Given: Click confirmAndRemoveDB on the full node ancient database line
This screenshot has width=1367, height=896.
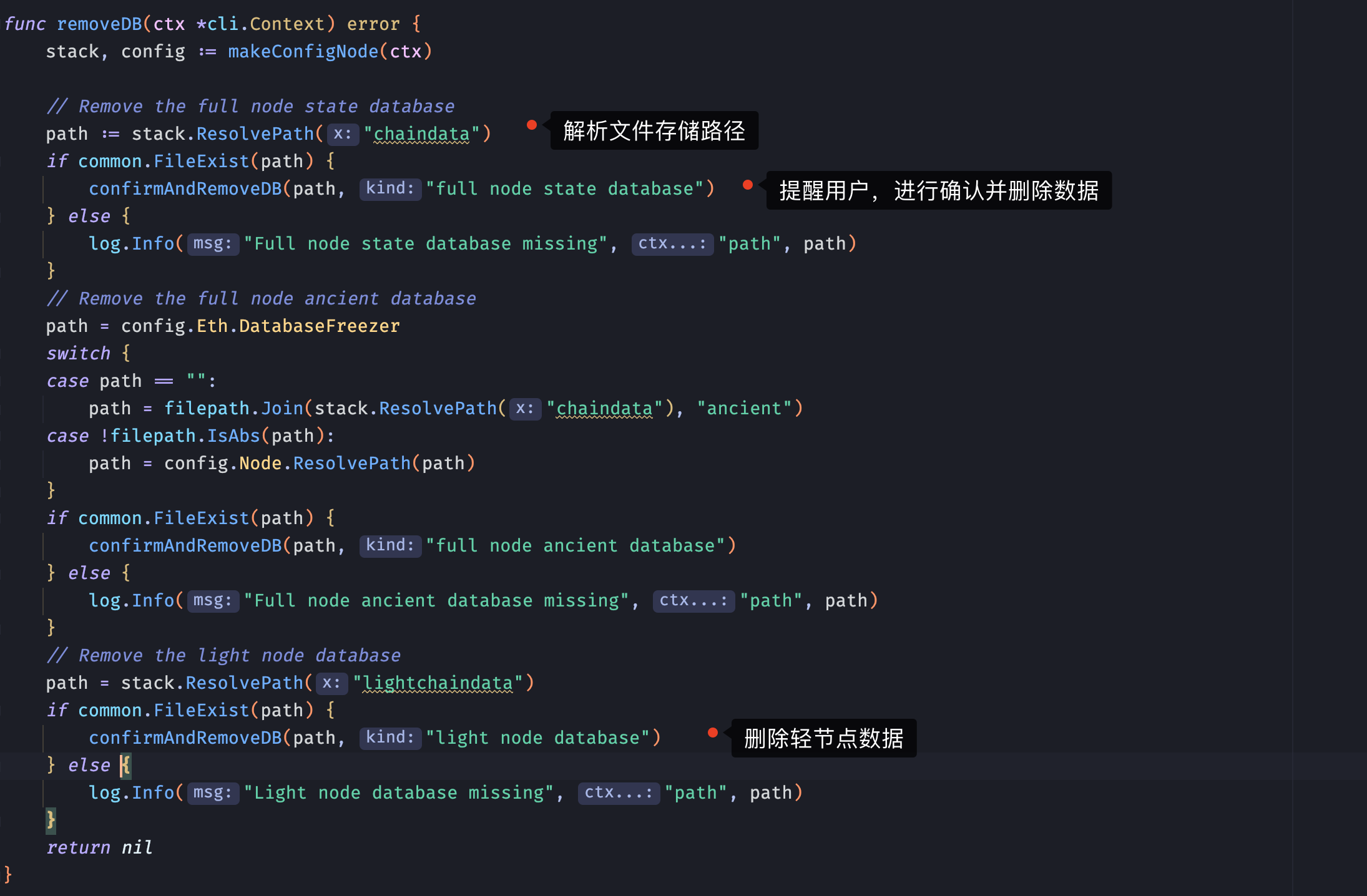Looking at the screenshot, I should coord(185,546).
